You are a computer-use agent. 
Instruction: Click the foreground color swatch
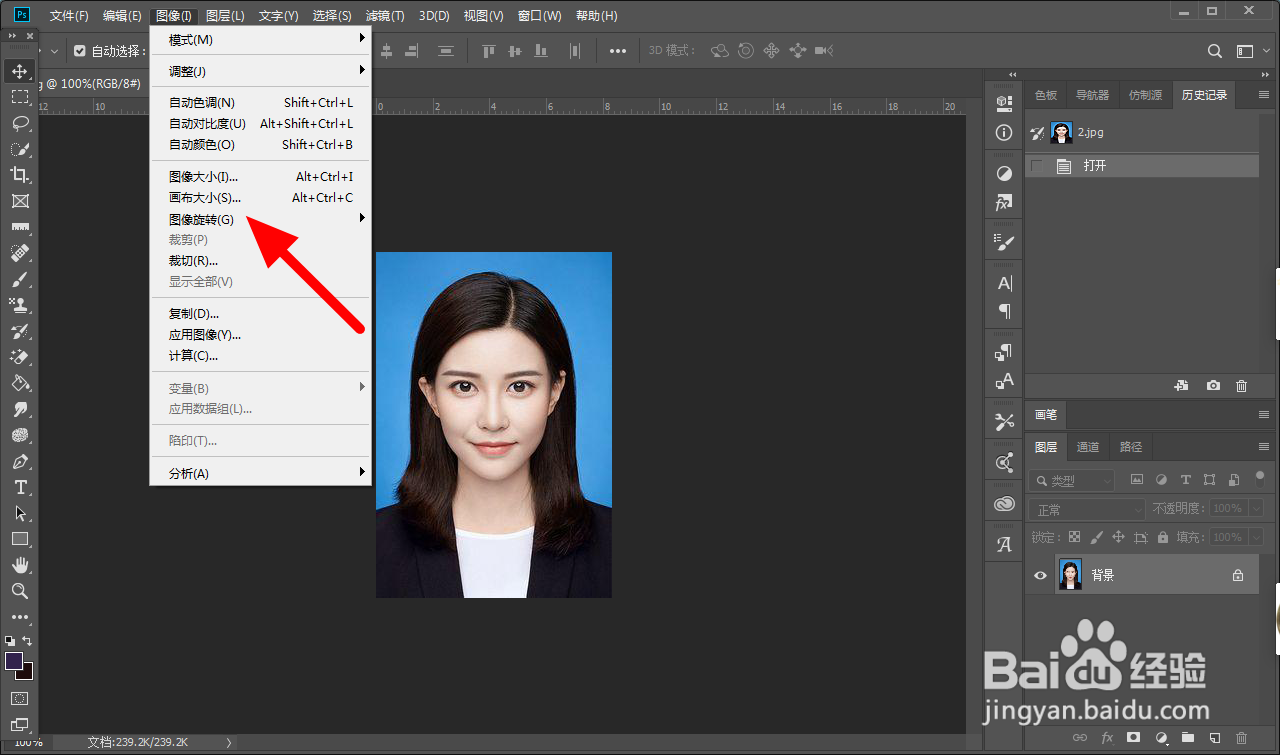coord(14,661)
